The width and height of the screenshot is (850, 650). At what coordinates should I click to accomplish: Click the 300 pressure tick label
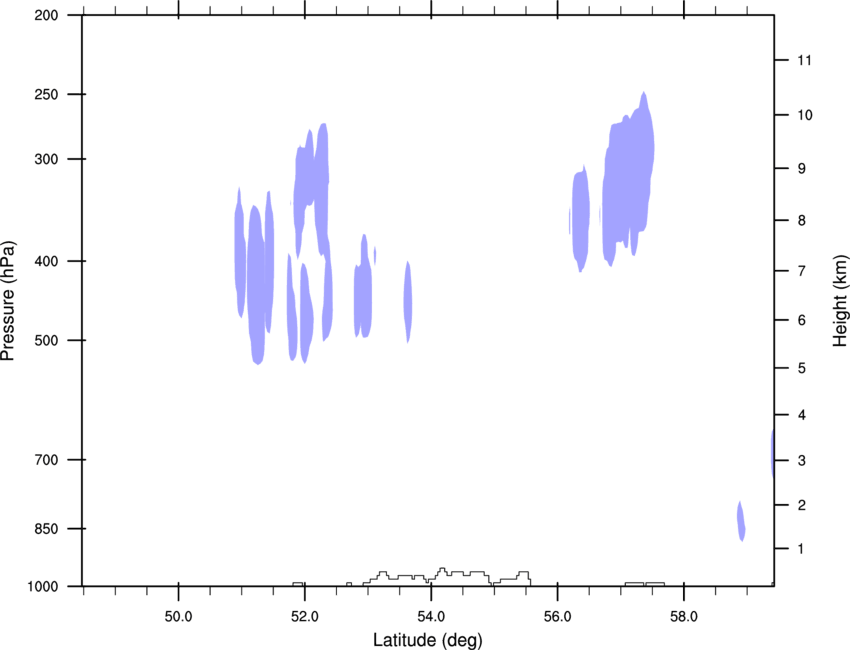pos(46,159)
